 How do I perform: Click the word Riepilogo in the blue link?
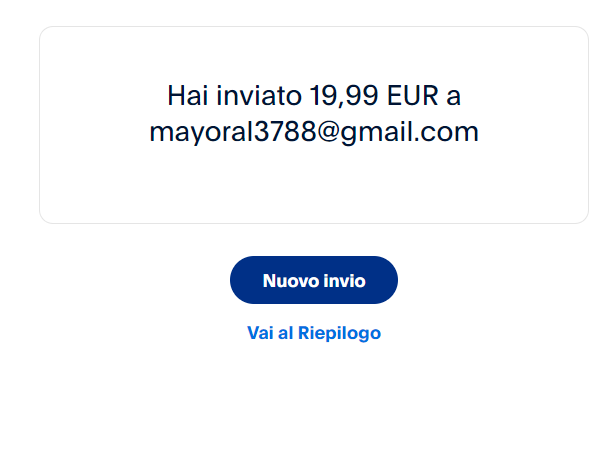click(x=339, y=333)
